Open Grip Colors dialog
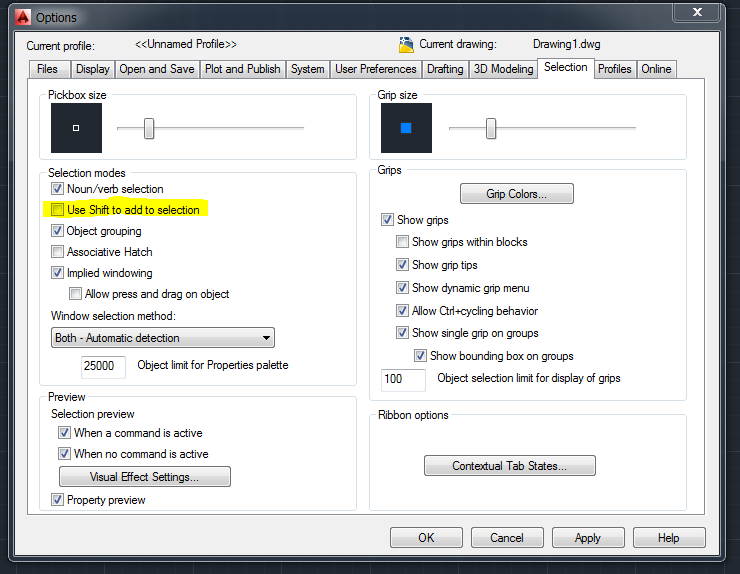The width and height of the screenshot is (740, 574). coord(517,194)
